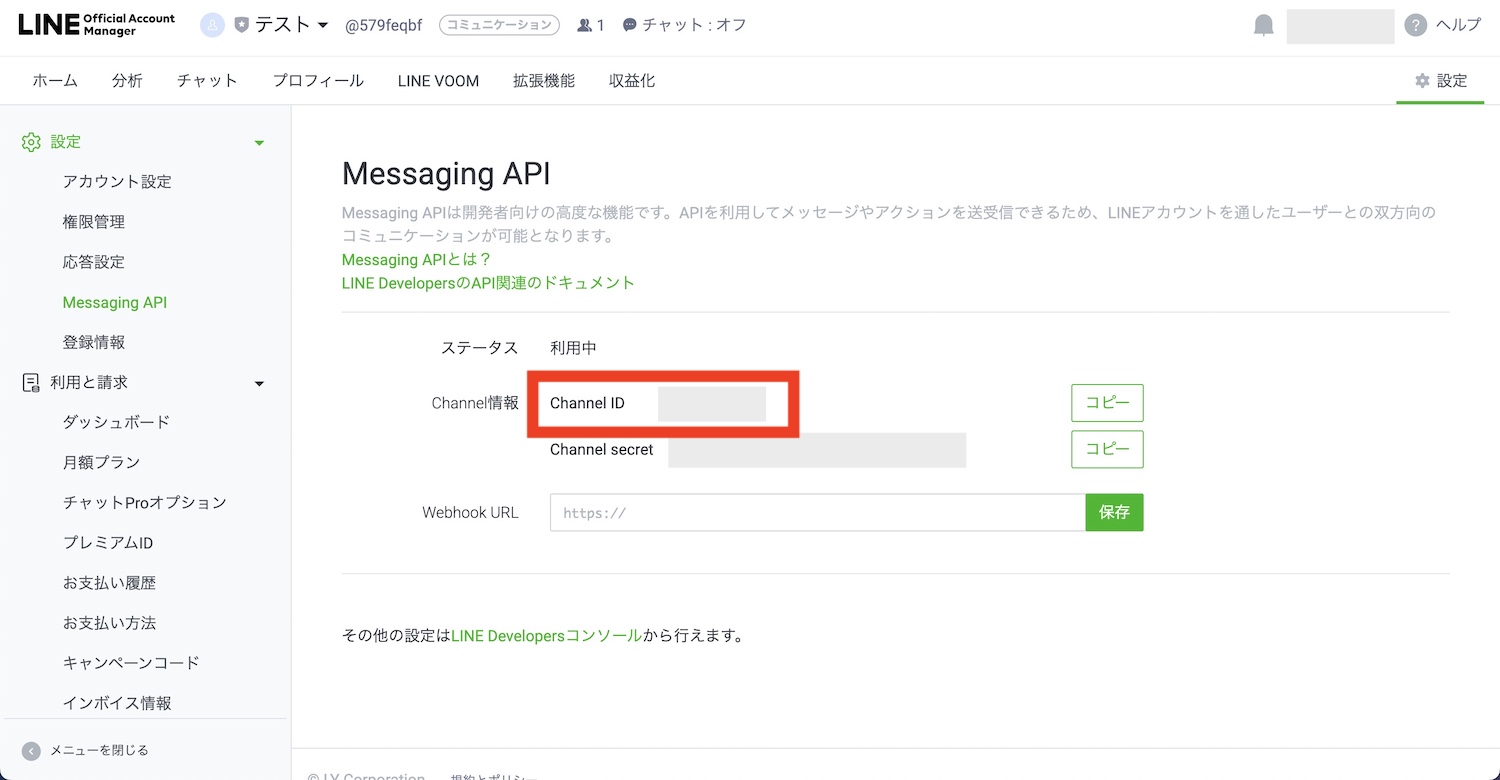Collapse the 設定 sidebar section arrow

pyautogui.click(x=259, y=143)
